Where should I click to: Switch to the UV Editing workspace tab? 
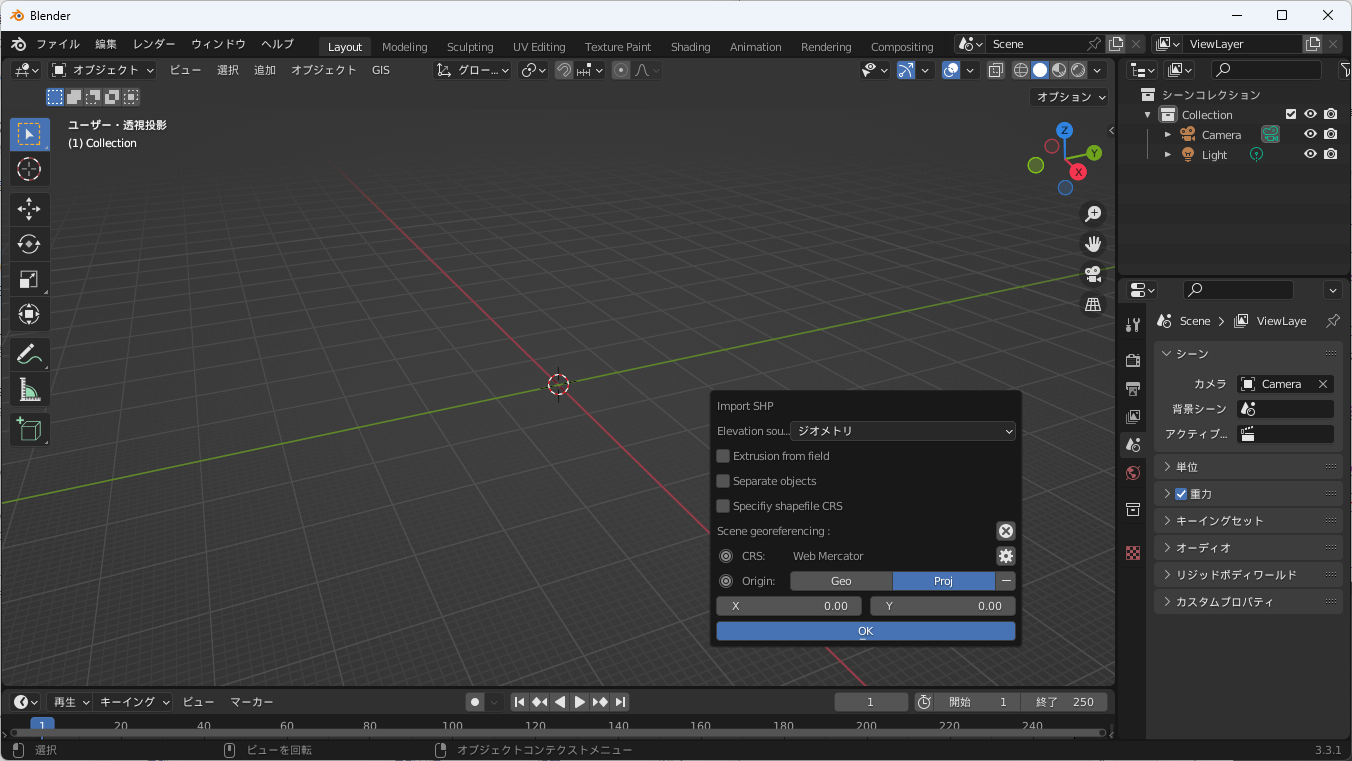[539, 47]
